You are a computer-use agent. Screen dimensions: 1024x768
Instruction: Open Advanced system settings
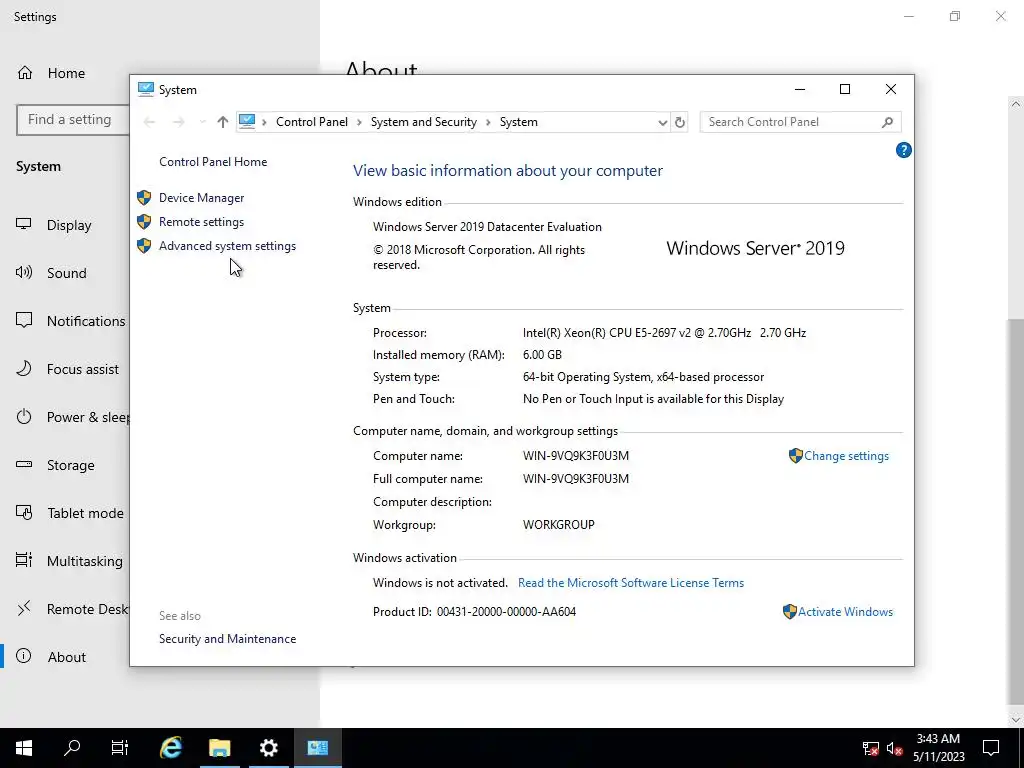coord(227,246)
